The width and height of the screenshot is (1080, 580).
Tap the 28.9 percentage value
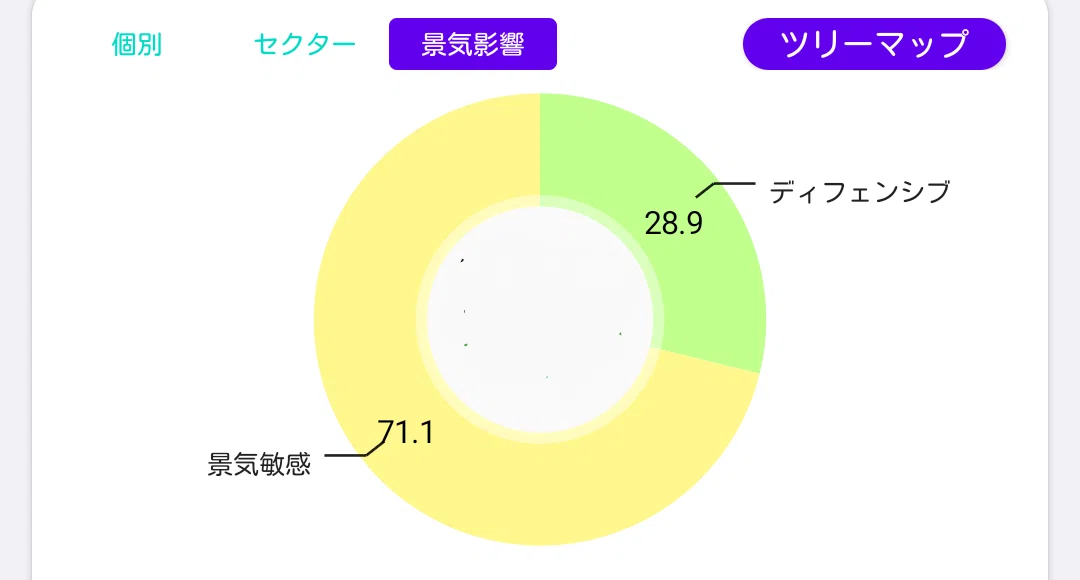tap(674, 223)
